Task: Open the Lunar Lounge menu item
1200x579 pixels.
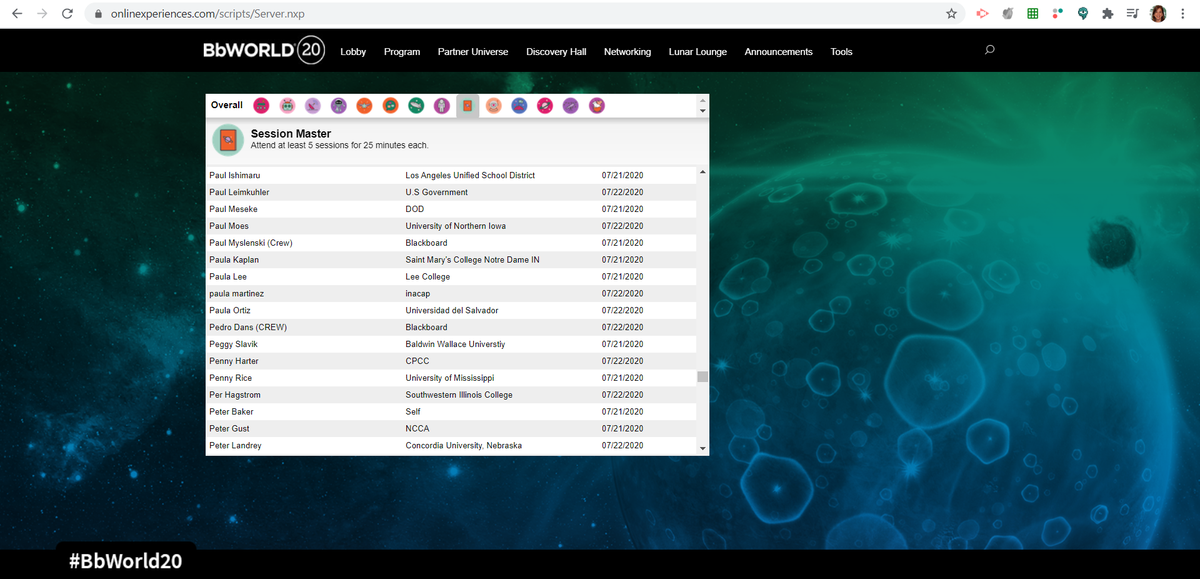Action: tap(698, 52)
